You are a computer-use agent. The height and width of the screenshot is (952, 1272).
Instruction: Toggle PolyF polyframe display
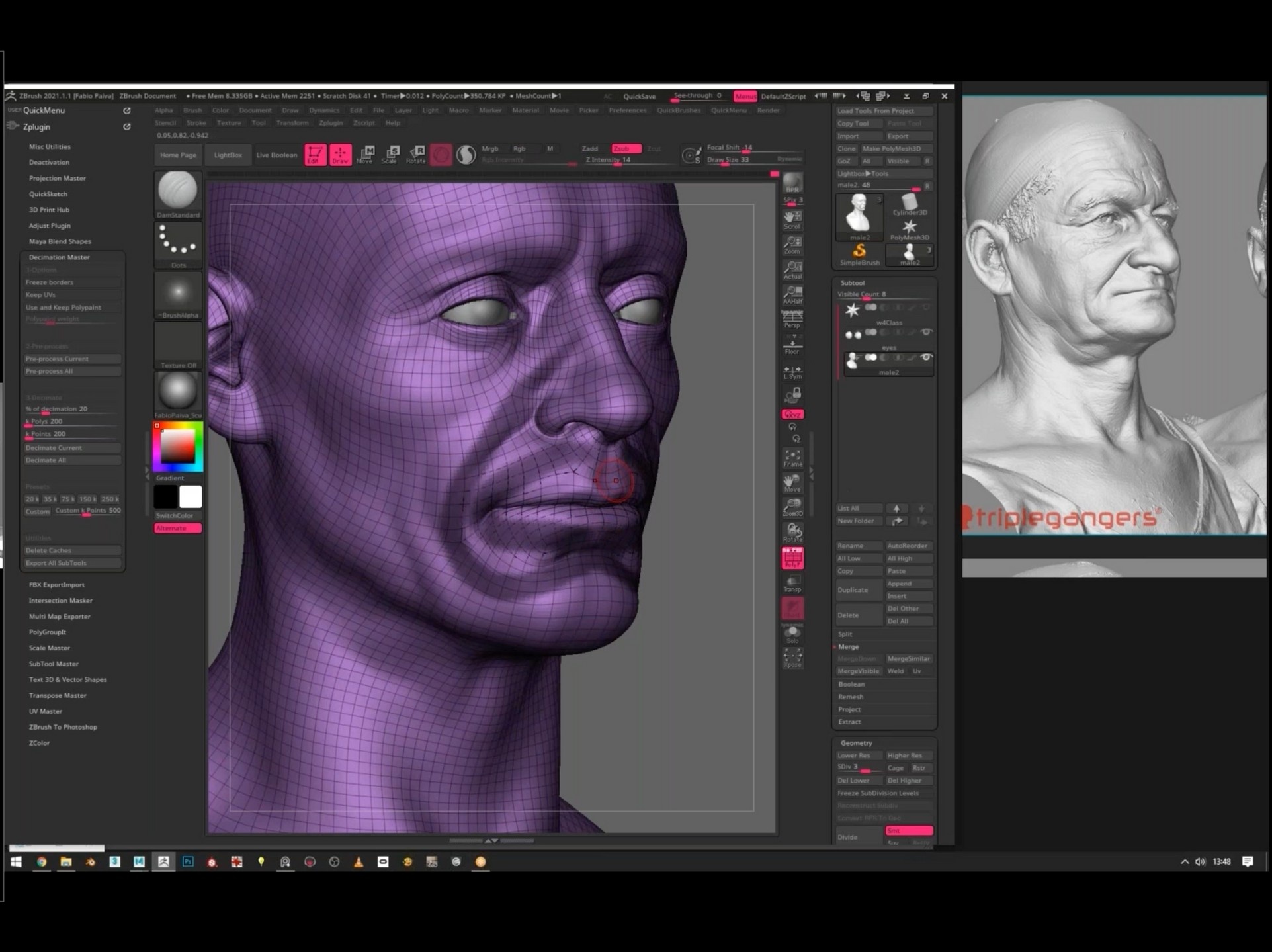792,558
